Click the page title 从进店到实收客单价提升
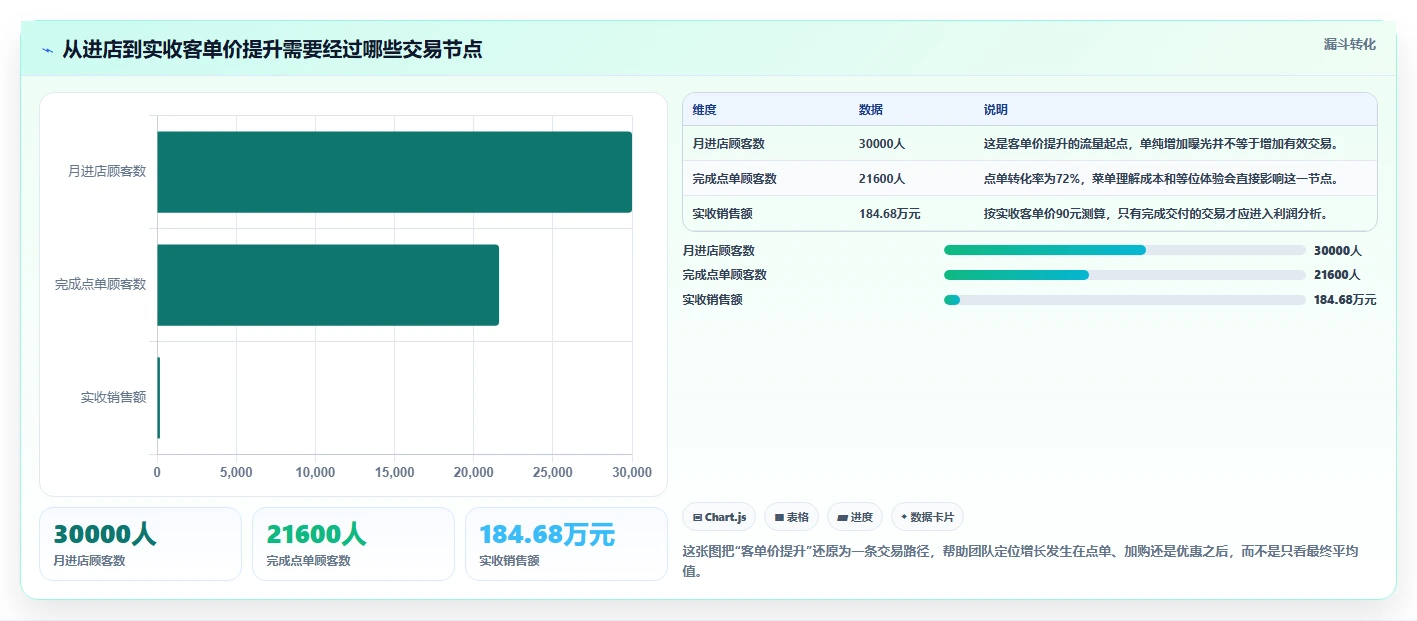Image resolution: width=1417 pixels, height=621 pixels. (272, 49)
